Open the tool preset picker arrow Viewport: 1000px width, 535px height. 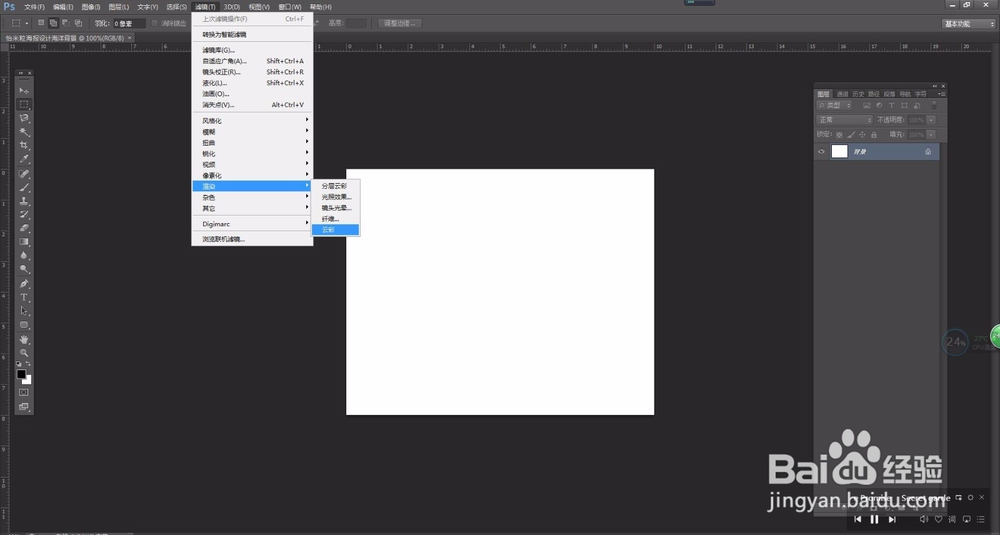click(27, 23)
